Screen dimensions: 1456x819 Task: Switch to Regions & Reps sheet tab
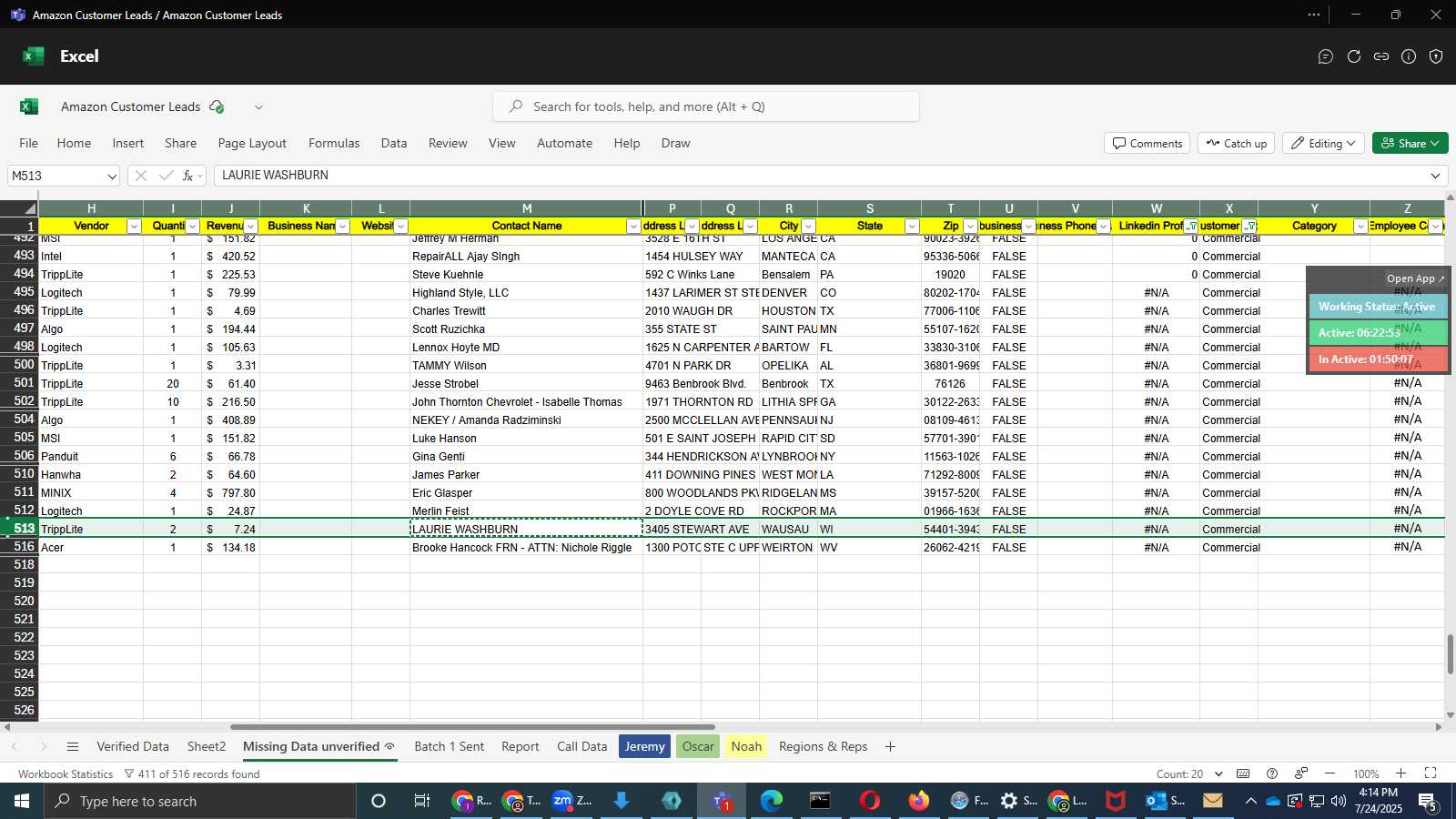click(x=823, y=747)
